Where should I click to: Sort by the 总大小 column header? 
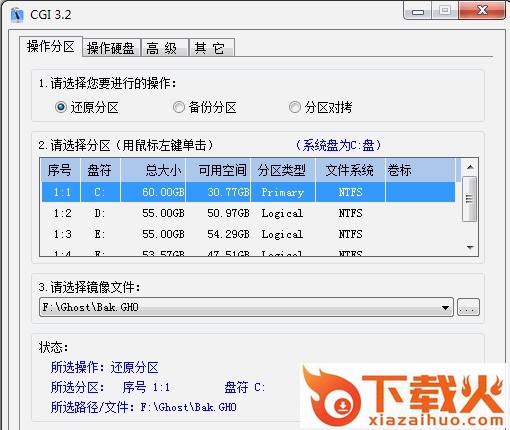(153, 170)
